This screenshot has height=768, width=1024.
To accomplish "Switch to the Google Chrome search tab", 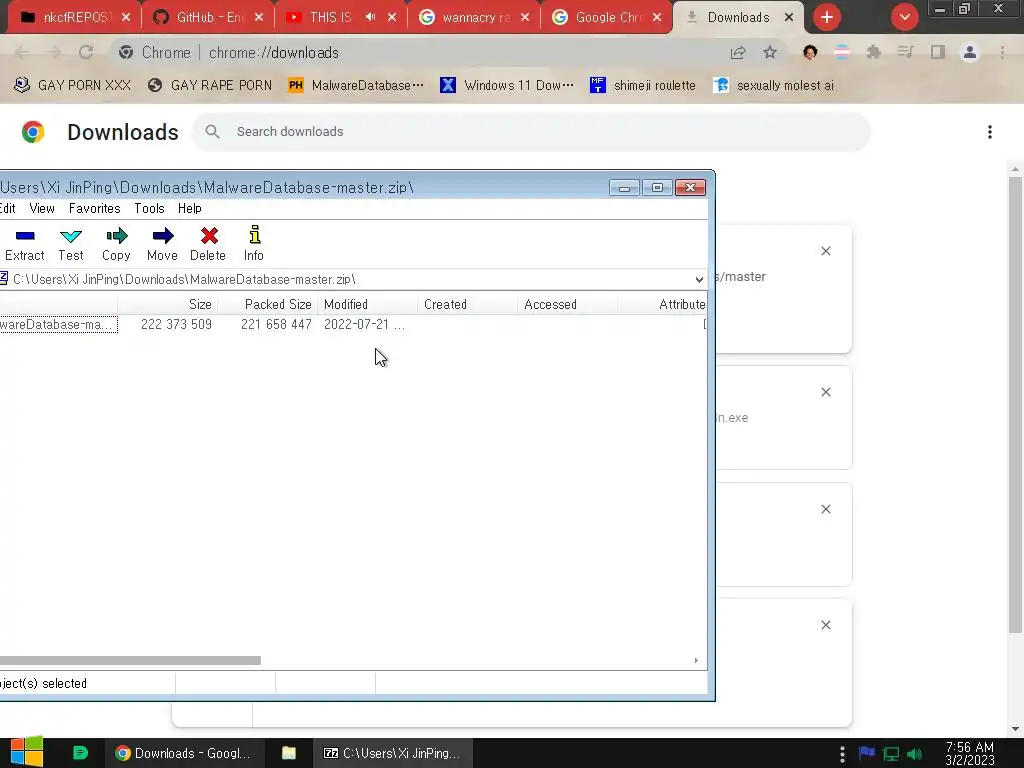I will (x=607, y=18).
